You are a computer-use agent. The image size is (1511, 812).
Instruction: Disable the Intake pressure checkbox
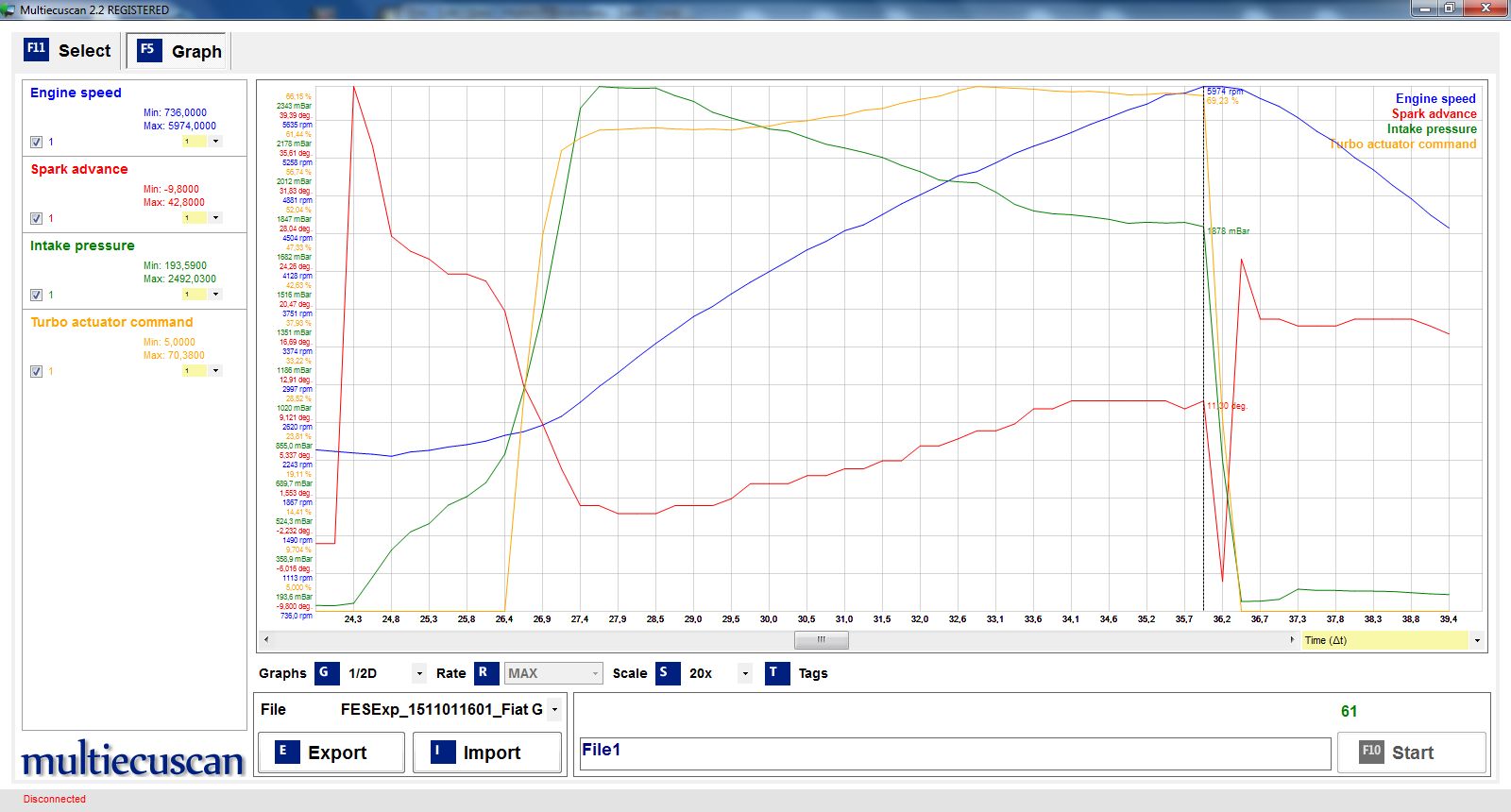(x=36, y=295)
